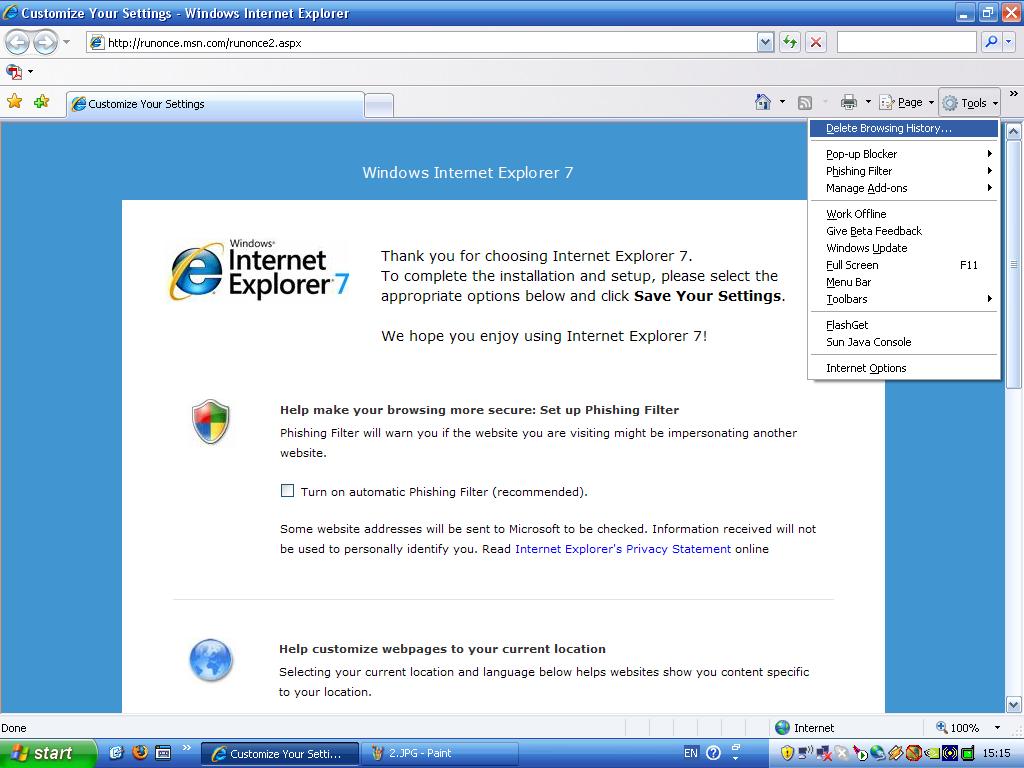Expand the Pop-up Blocker submenu
The width and height of the screenshot is (1024, 768).
click(904, 154)
